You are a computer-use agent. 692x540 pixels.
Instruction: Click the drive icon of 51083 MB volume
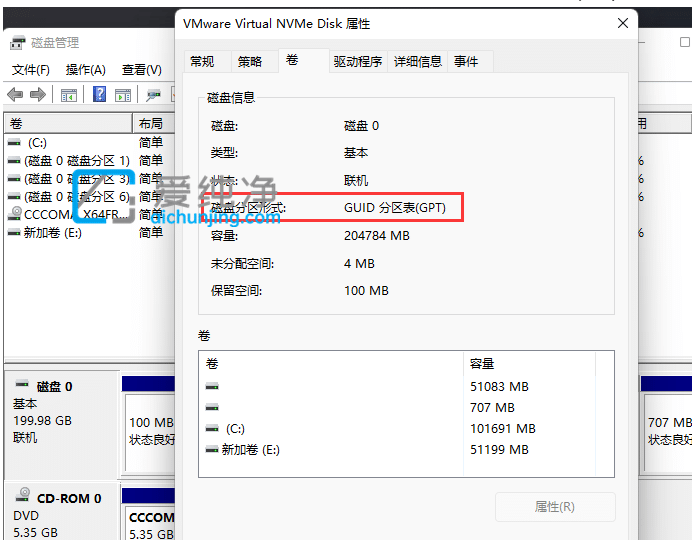[x=212, y=387]
